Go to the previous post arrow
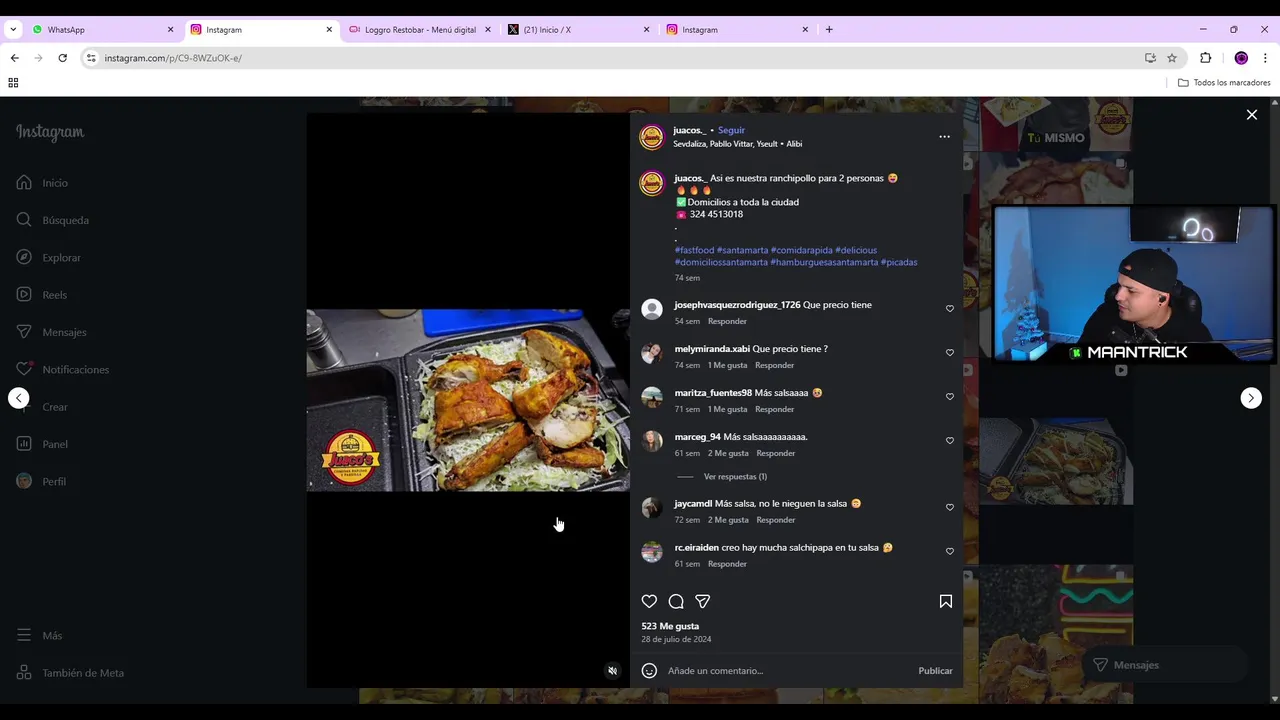 (19, 398)
